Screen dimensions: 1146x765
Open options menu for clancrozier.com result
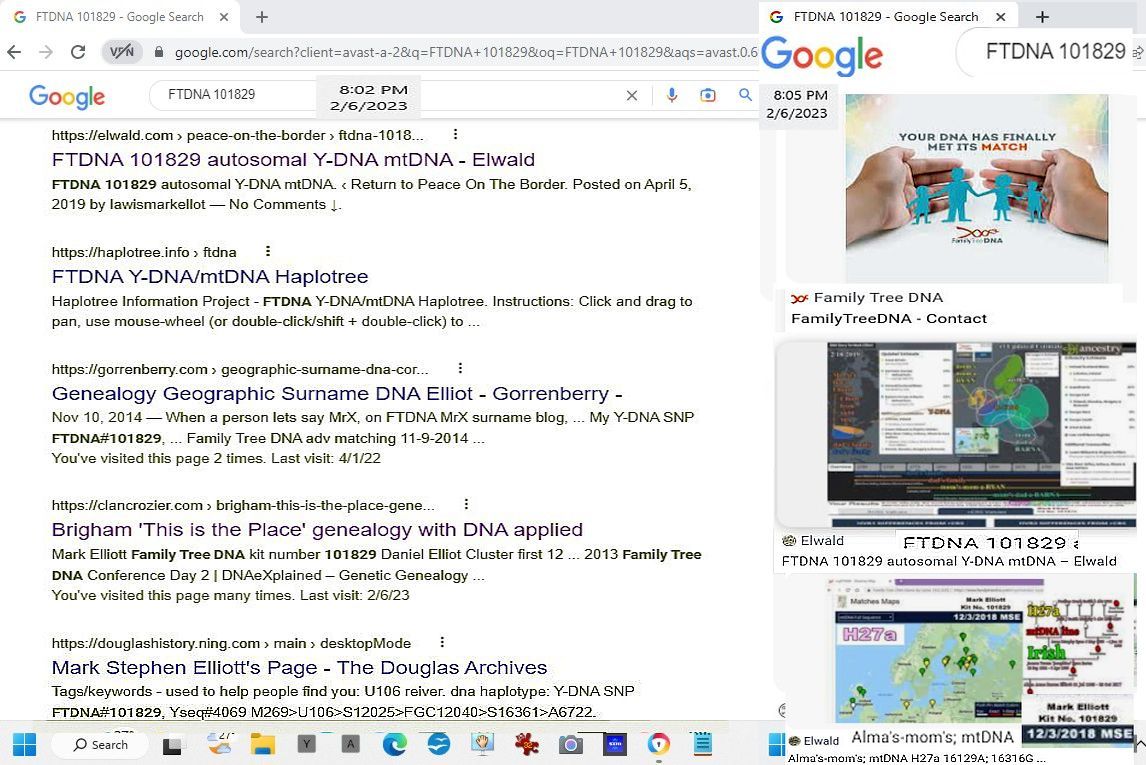[466, 504]
